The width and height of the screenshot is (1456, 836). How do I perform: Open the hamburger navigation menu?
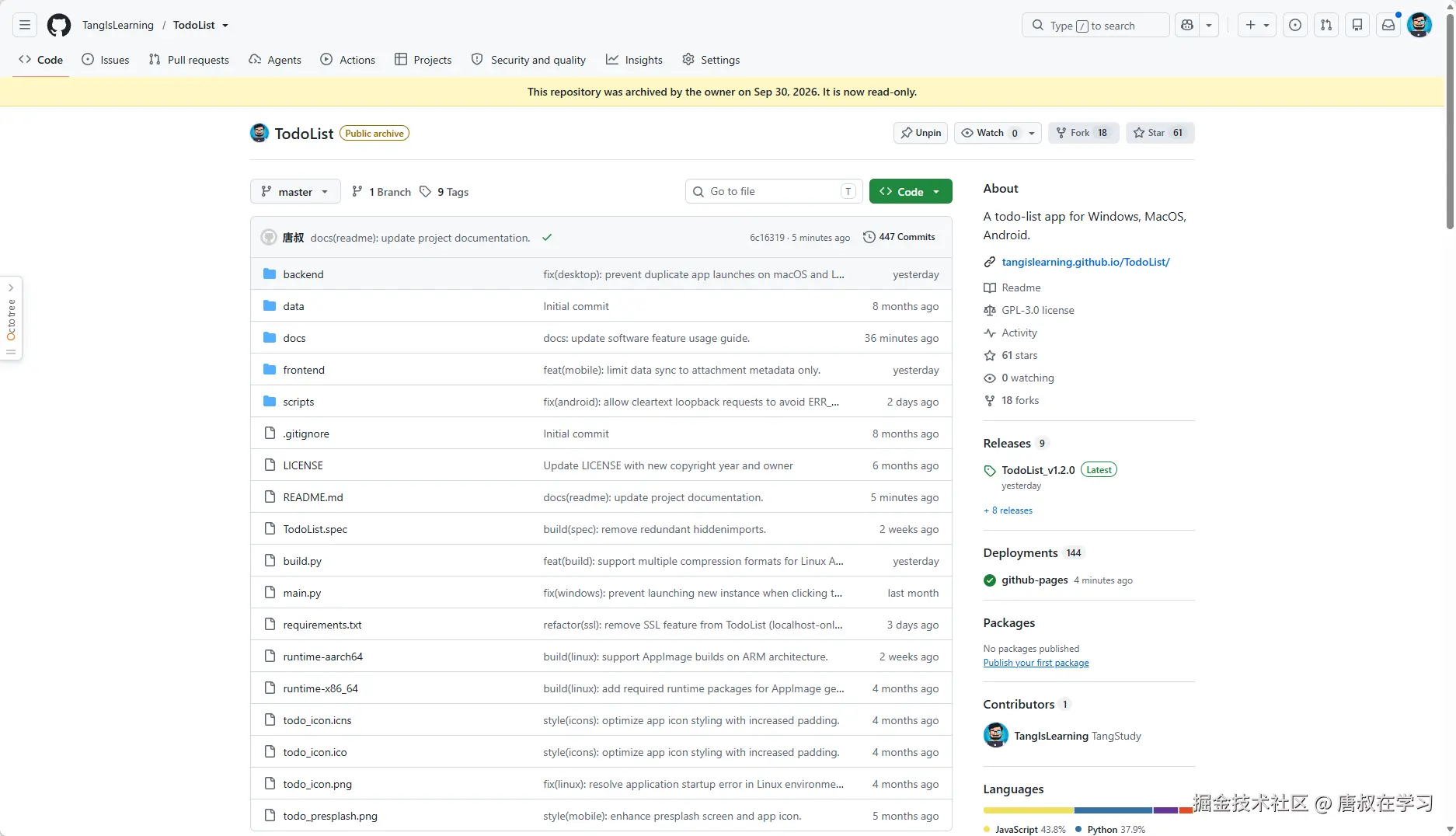(x=25, y=26)
